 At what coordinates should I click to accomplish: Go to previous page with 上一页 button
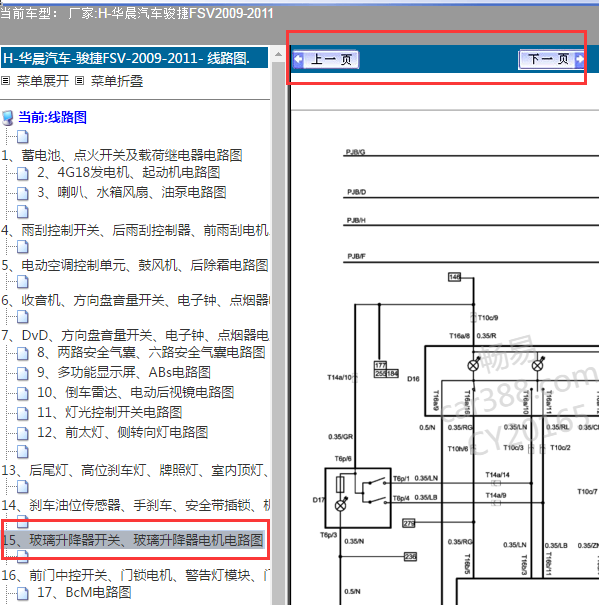click(x=326, y=59)
